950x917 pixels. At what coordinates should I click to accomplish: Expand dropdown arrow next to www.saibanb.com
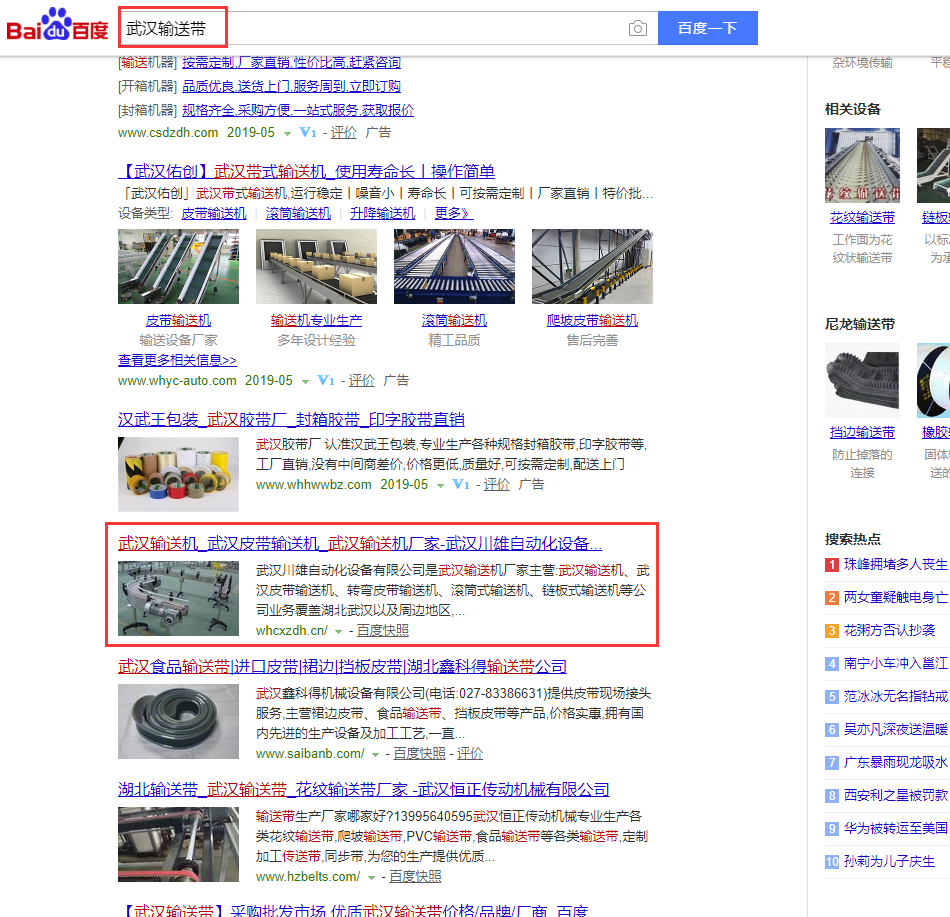pos(376,755)
